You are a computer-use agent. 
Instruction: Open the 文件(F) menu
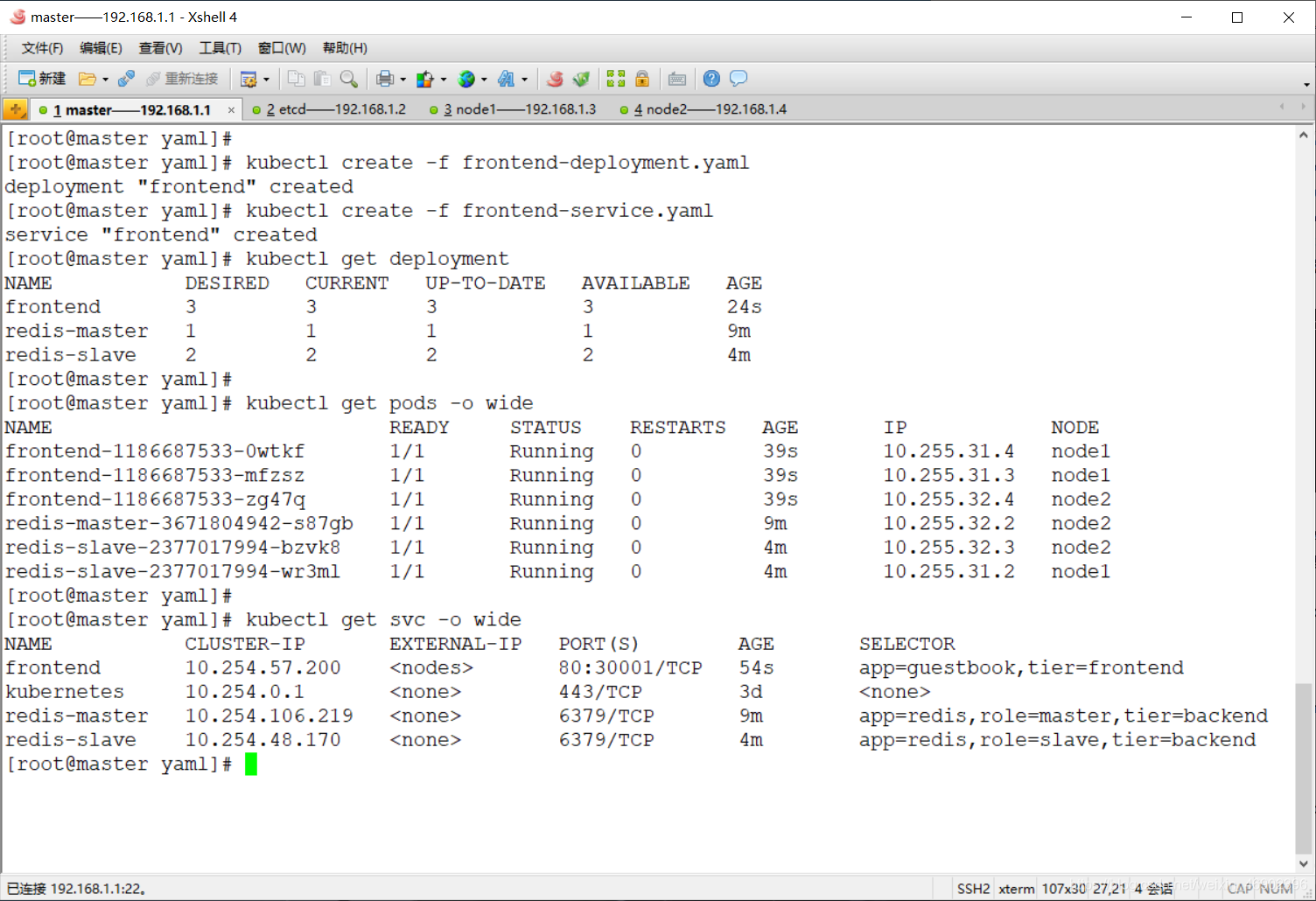coord(42,48)
